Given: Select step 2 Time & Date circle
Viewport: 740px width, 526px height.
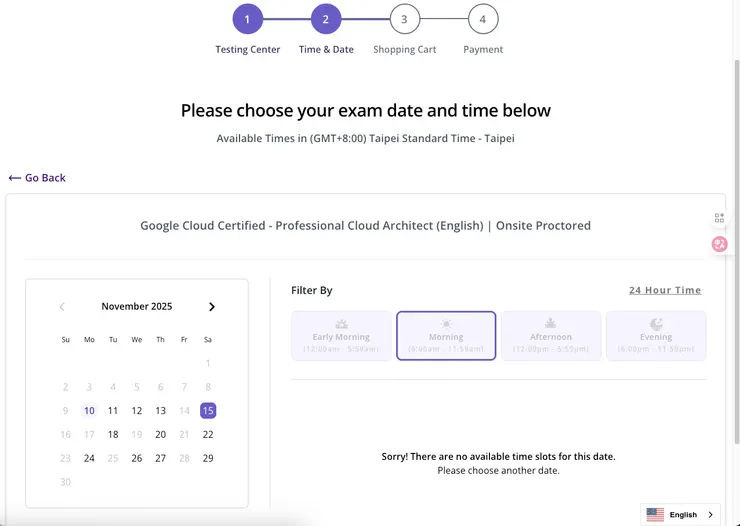Looking at the screenshot, I should point(326,19).
